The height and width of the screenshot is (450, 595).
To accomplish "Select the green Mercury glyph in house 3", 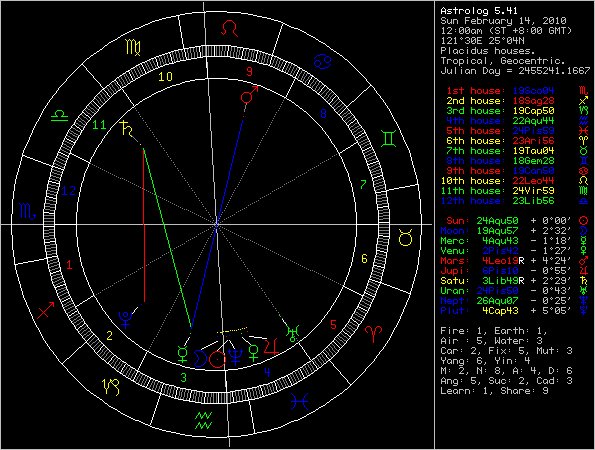I will coord(183,354).
